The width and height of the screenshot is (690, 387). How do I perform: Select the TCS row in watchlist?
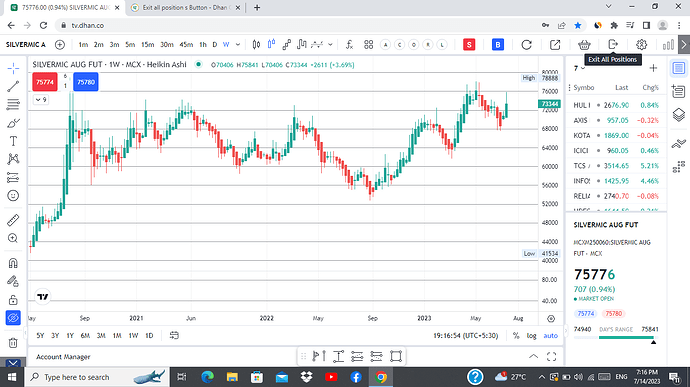[x=616, y=166]
